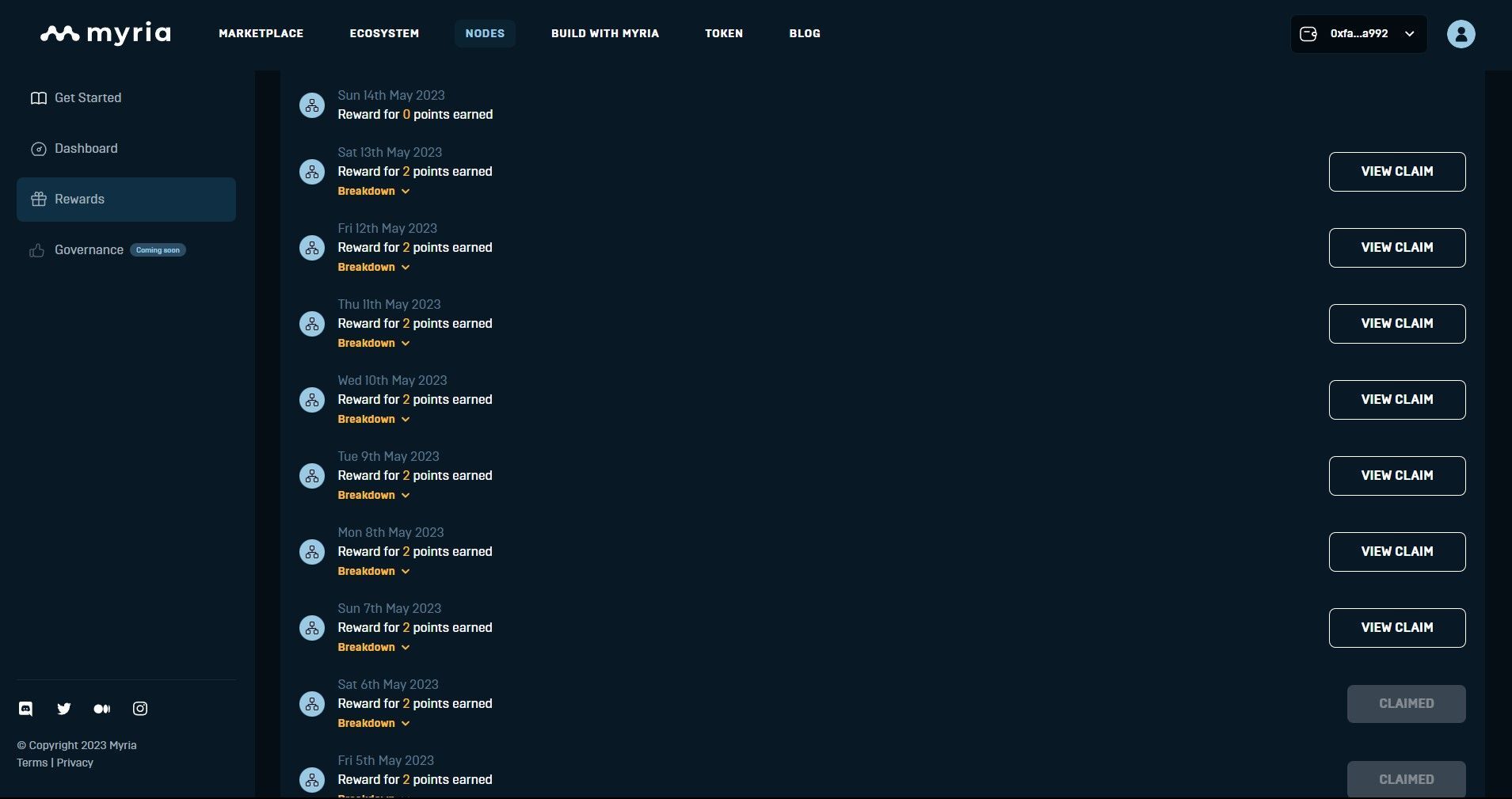1512x799 pixels.
Task: Open the Instagram social icon
Action: pyautogui.click(x=140, y=709)
